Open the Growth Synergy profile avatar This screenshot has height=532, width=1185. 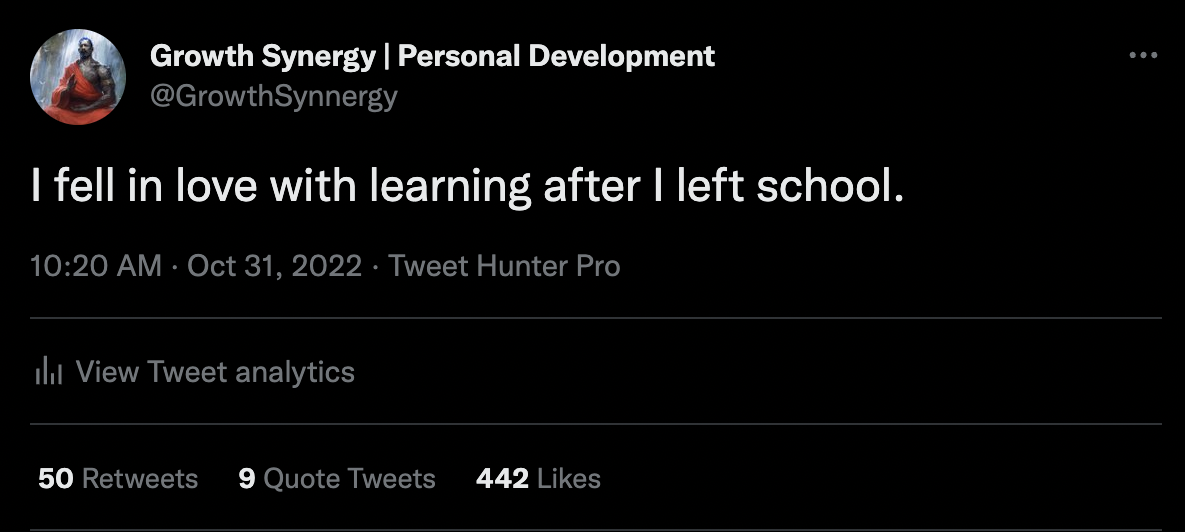[78, 77]
